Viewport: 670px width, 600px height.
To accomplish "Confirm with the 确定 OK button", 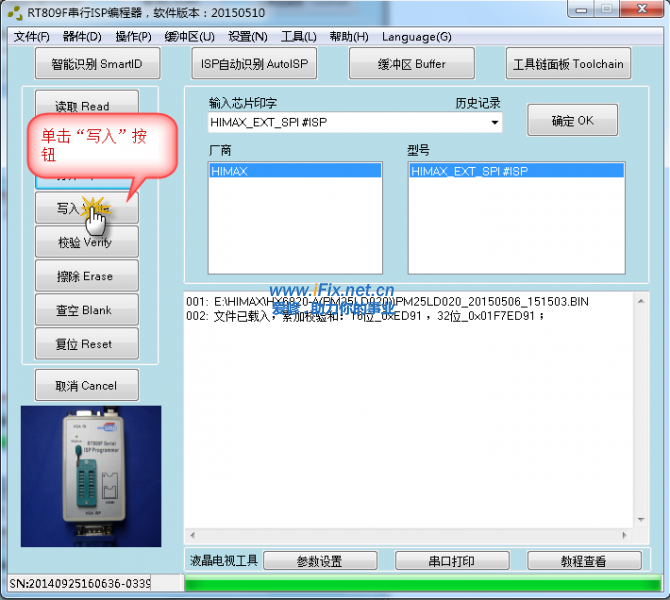I will [572, 121].
